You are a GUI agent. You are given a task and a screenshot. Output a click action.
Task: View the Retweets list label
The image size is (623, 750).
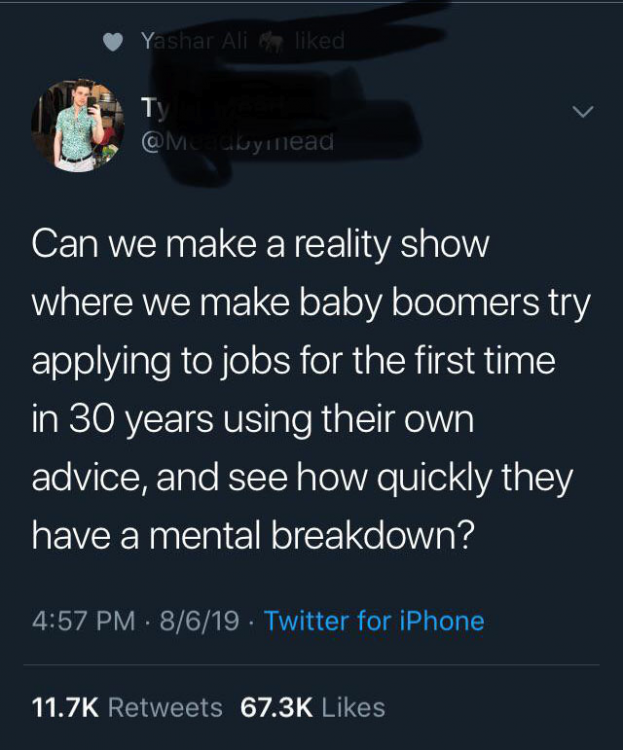click(164, 707)
